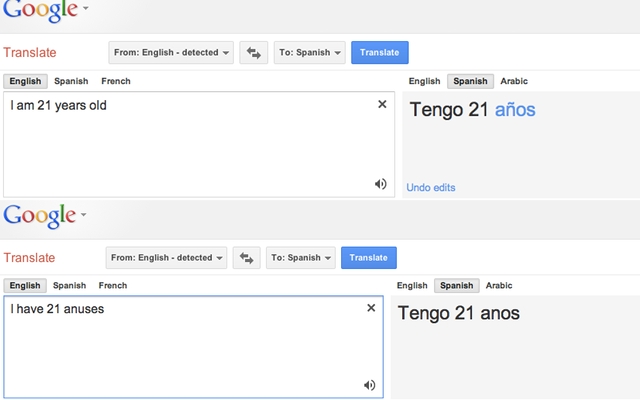Image resolution: width=640 pixels, height=400 pixels.
Task: Choose English target tab above "Tengo 21 anos"
Action: 412,286
